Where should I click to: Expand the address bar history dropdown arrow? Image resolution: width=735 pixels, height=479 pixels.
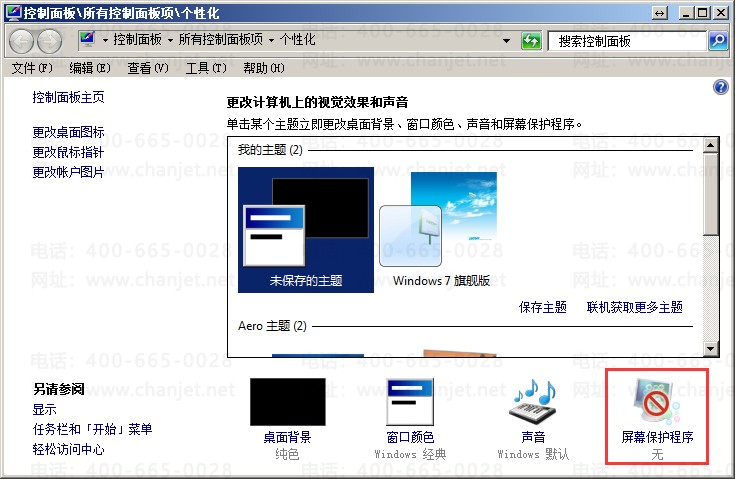(508, 40)
